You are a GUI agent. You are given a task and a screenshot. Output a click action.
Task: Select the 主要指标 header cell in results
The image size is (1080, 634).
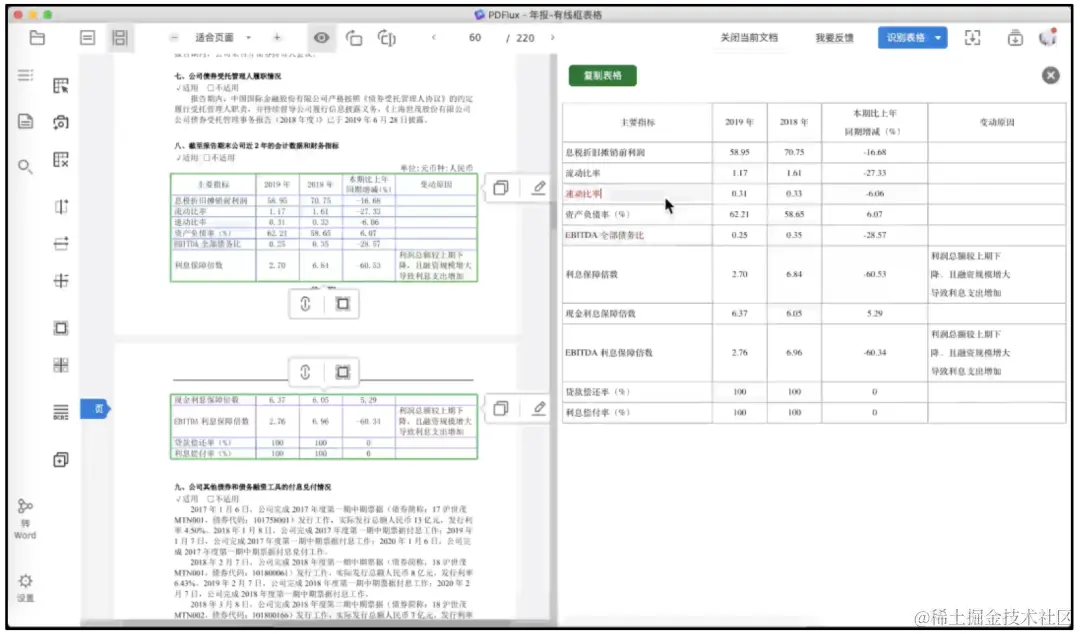(638, 123)
